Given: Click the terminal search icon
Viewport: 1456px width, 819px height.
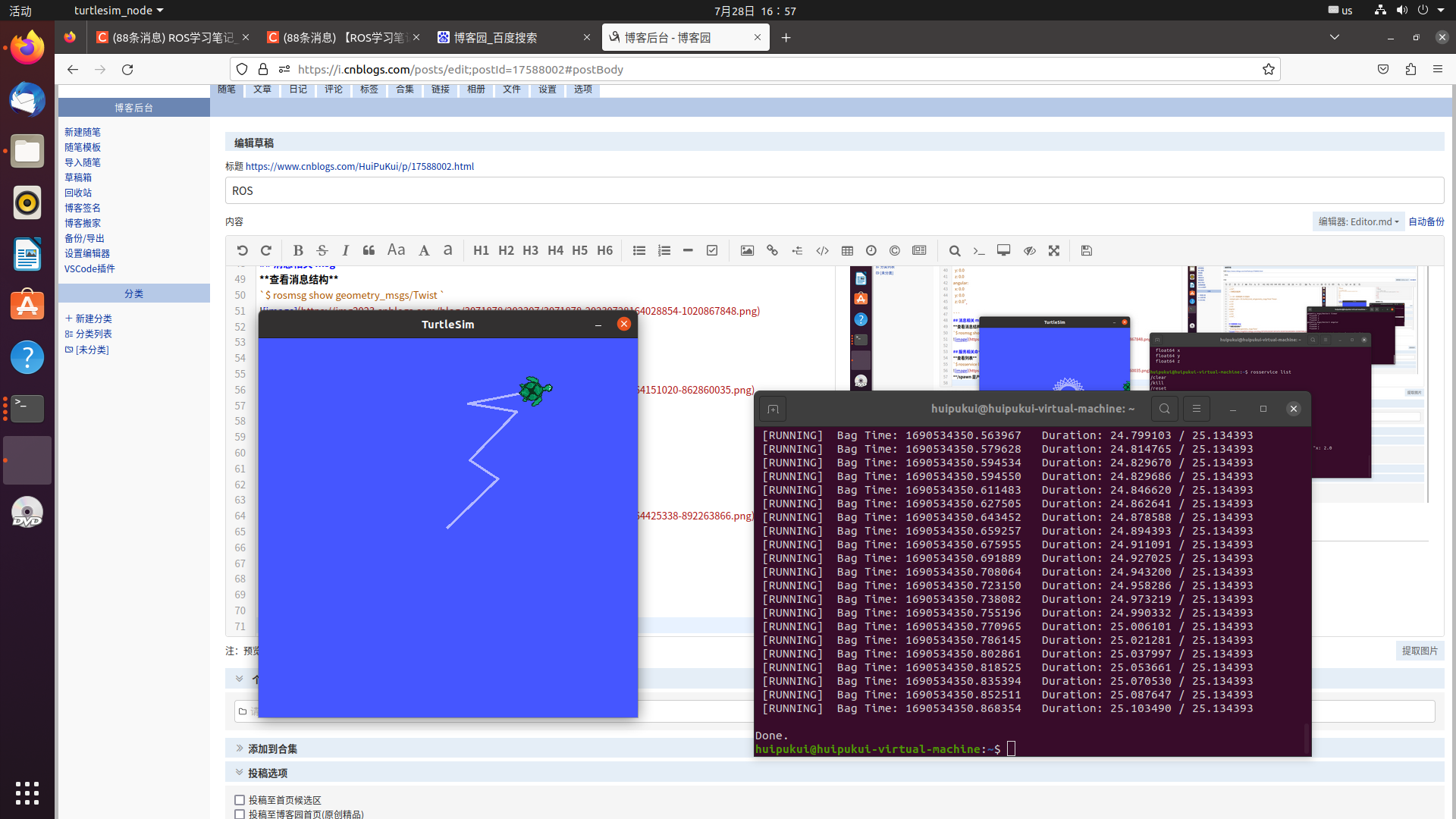Looking at the screenshot, I should click(x=1164, y=409).
